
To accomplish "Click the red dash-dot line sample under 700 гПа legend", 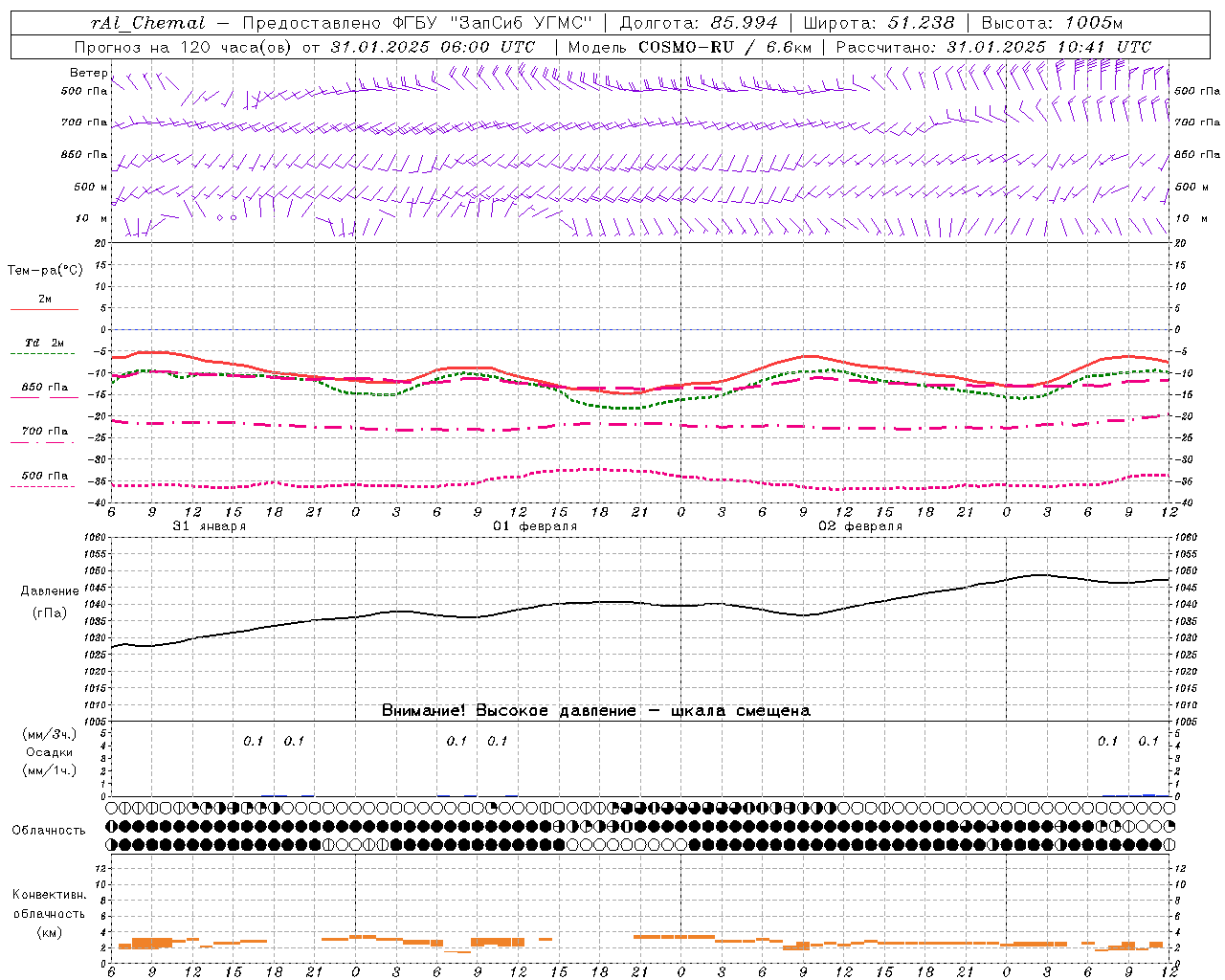I will (x=43, y=442).
